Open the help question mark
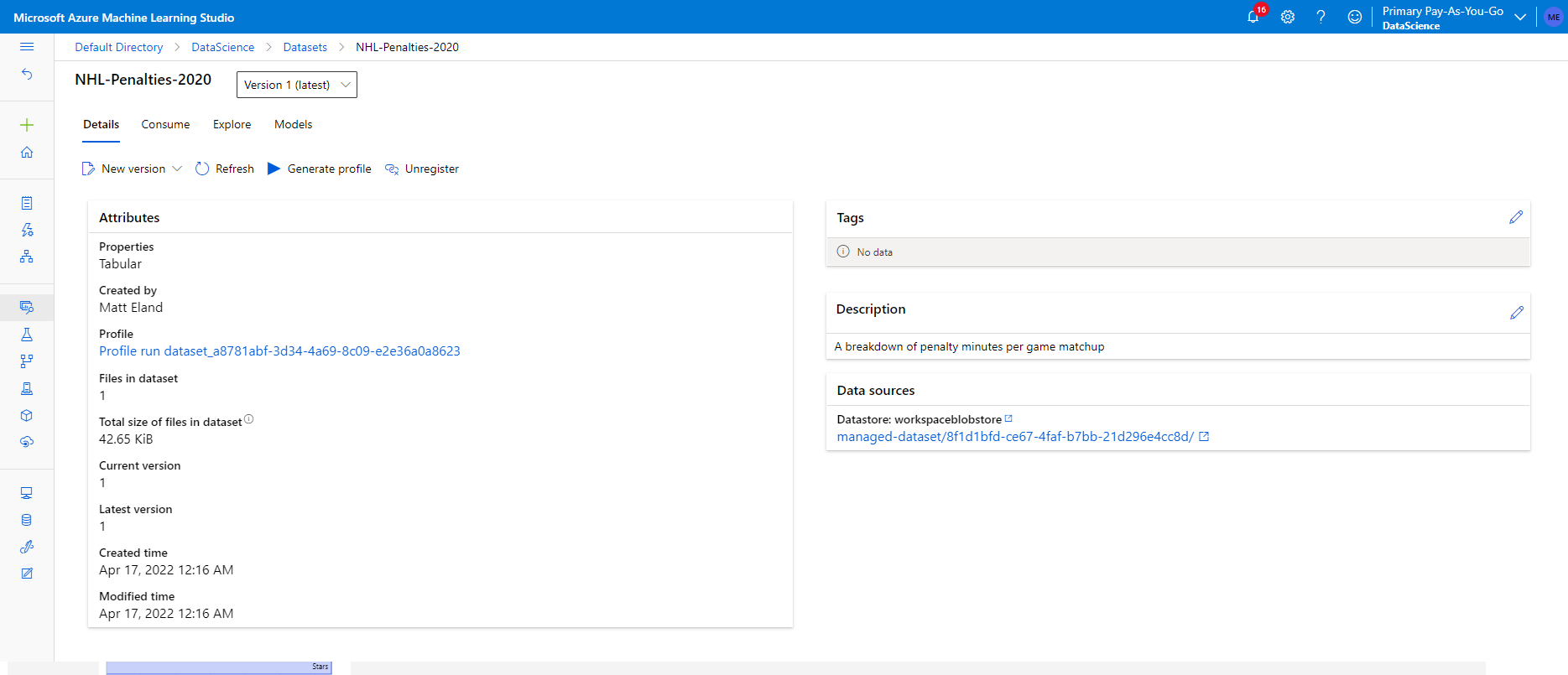Image resolution: width=1568 pixels, height=675 pixels. (x=1321, y=17)
